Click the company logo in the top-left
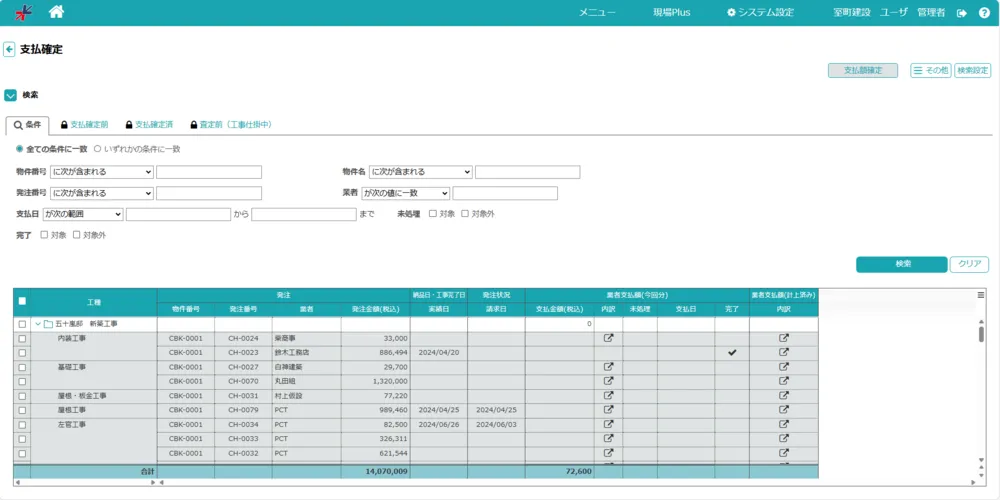Image resolution: width=1000 pixels, height=500 pixels. click(22, 12)
